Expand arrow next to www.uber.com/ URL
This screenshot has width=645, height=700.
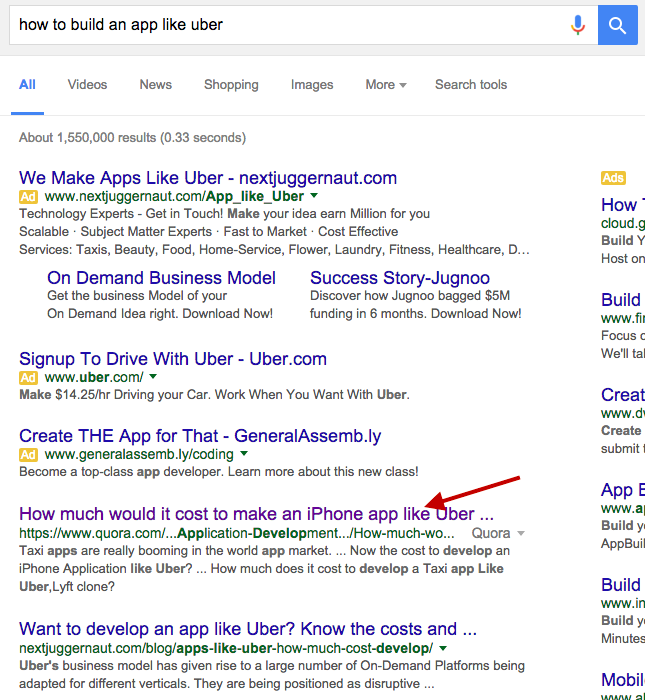pos(153,377)
